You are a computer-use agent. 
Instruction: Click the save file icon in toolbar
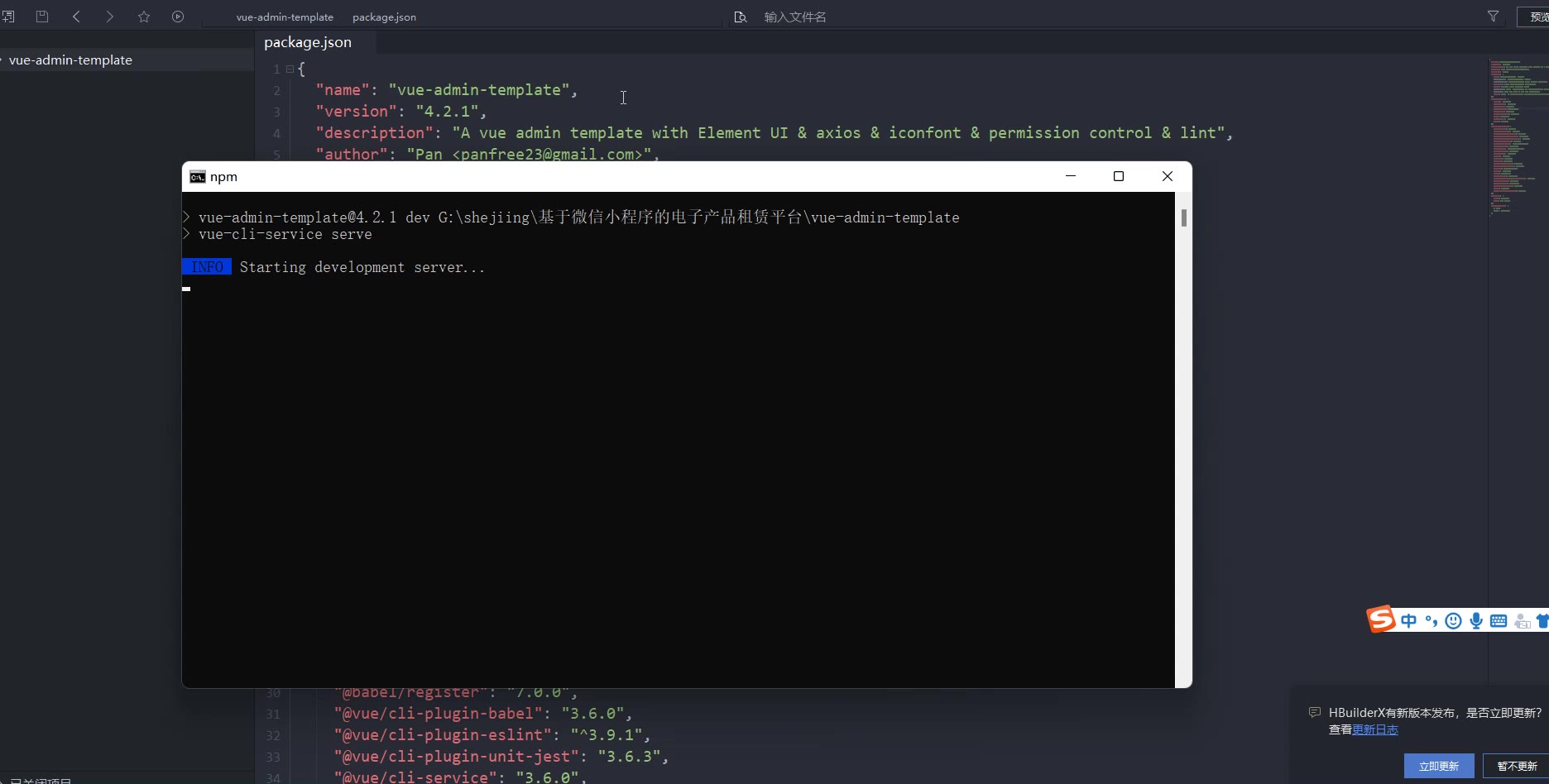(x=42, y=17)
